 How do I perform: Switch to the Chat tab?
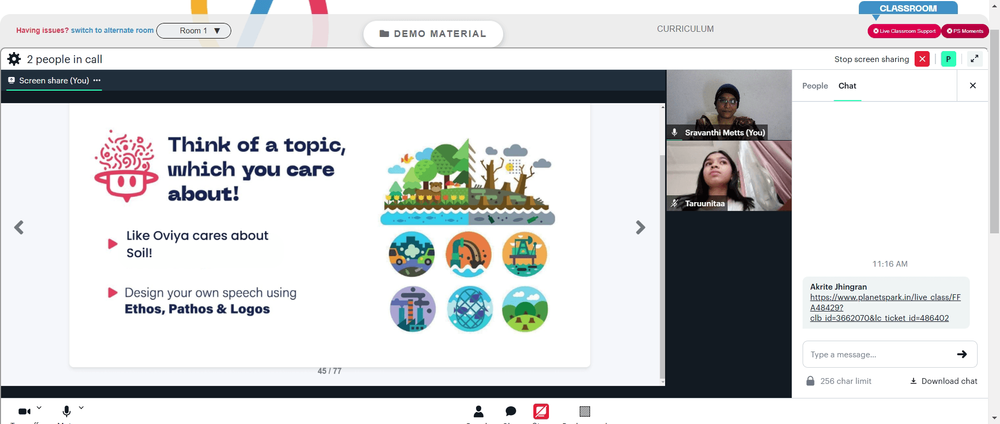[x=847, y=85]
